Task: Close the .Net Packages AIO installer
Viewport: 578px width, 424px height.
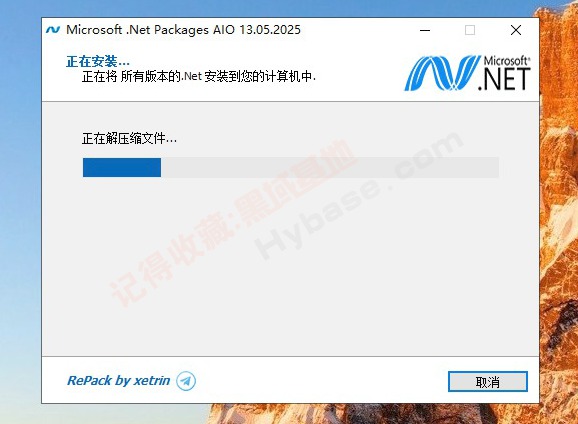Action: [x=516, y=30]
